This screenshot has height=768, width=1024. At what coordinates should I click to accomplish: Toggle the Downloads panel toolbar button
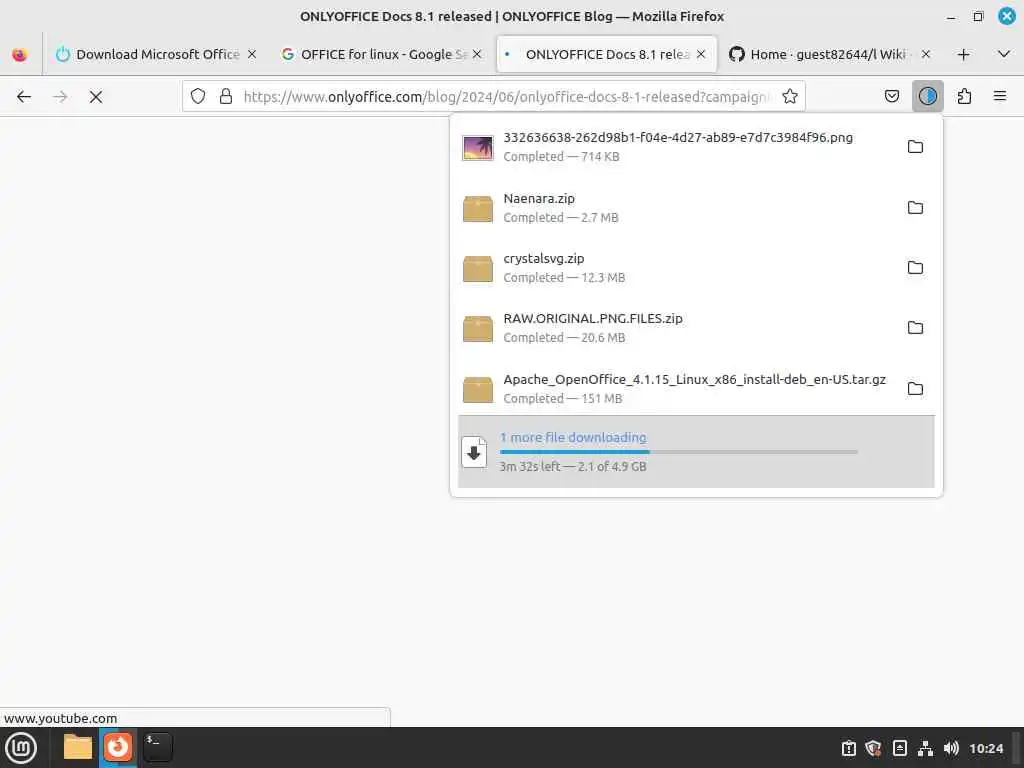(928, 97)
